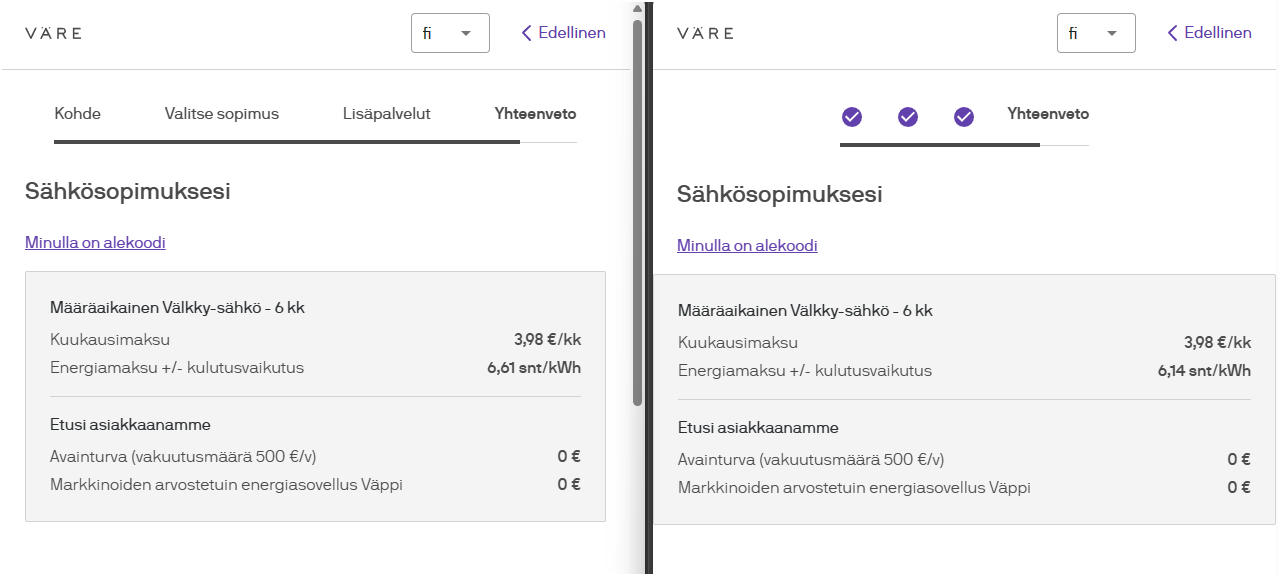
Task: Click the Yhteenveto step label in right pane
Action: point(1048,114)
